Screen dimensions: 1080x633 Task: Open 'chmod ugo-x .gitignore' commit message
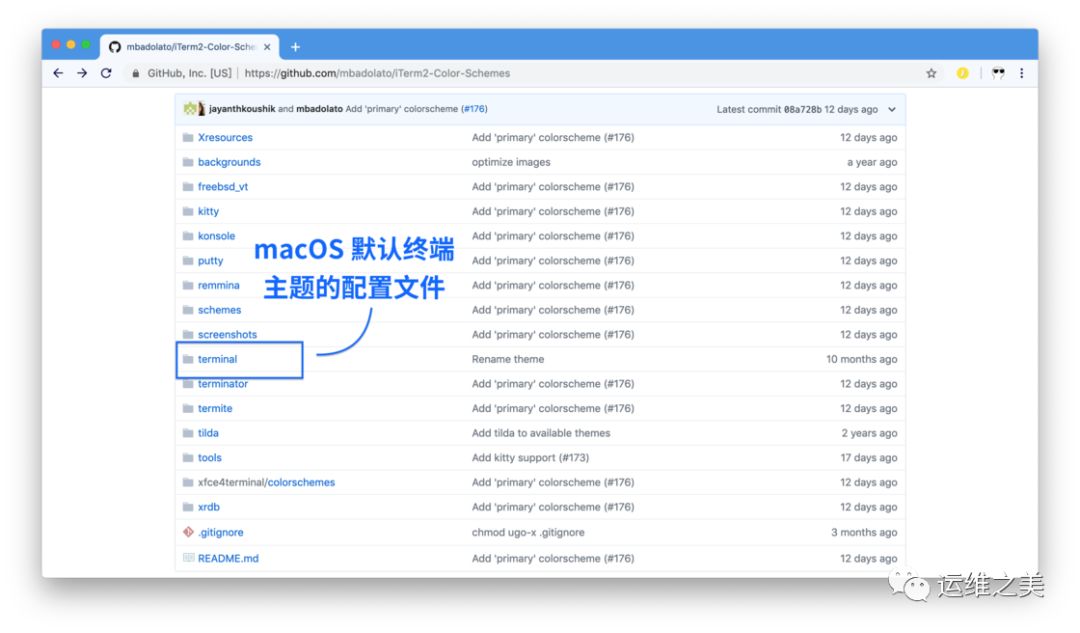coord(528,532)
